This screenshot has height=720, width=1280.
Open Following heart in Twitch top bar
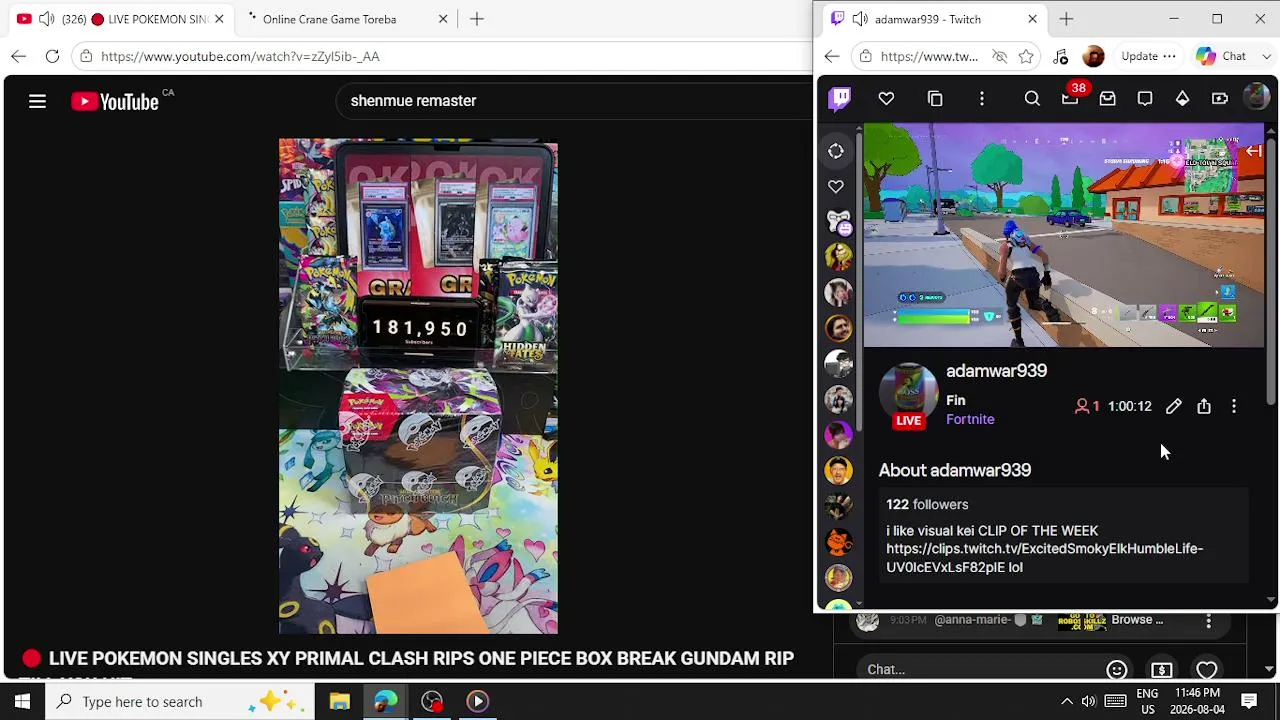click(x=886, y=99)
